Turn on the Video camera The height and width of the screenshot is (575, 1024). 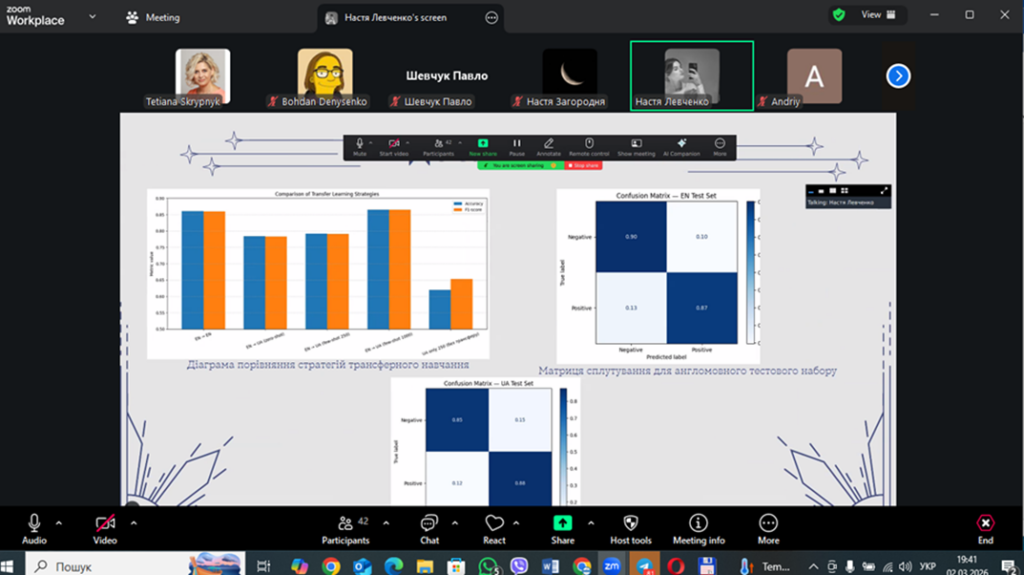[x=105, y=528]
